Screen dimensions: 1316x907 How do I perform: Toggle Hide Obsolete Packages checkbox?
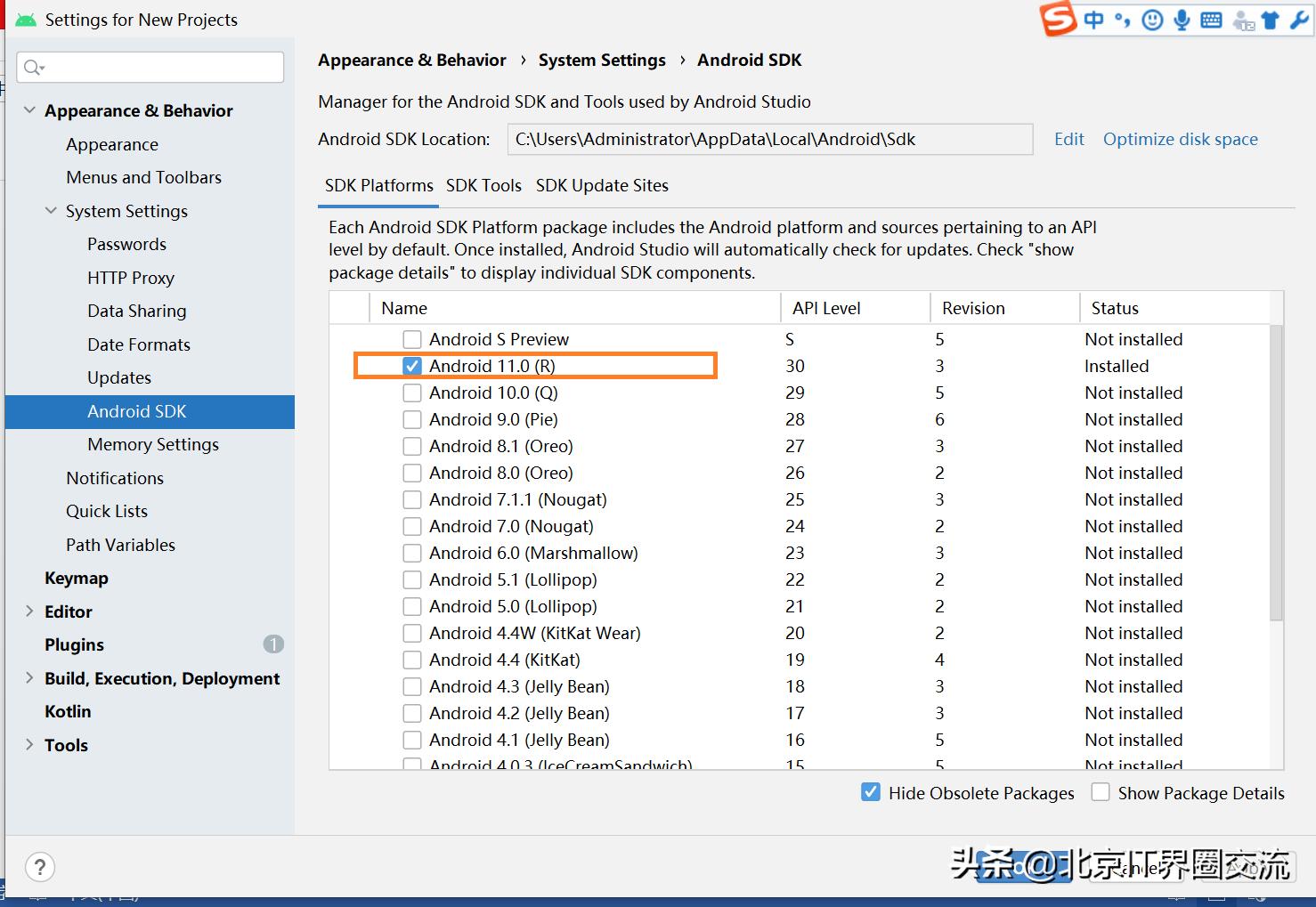pos(871,792)
